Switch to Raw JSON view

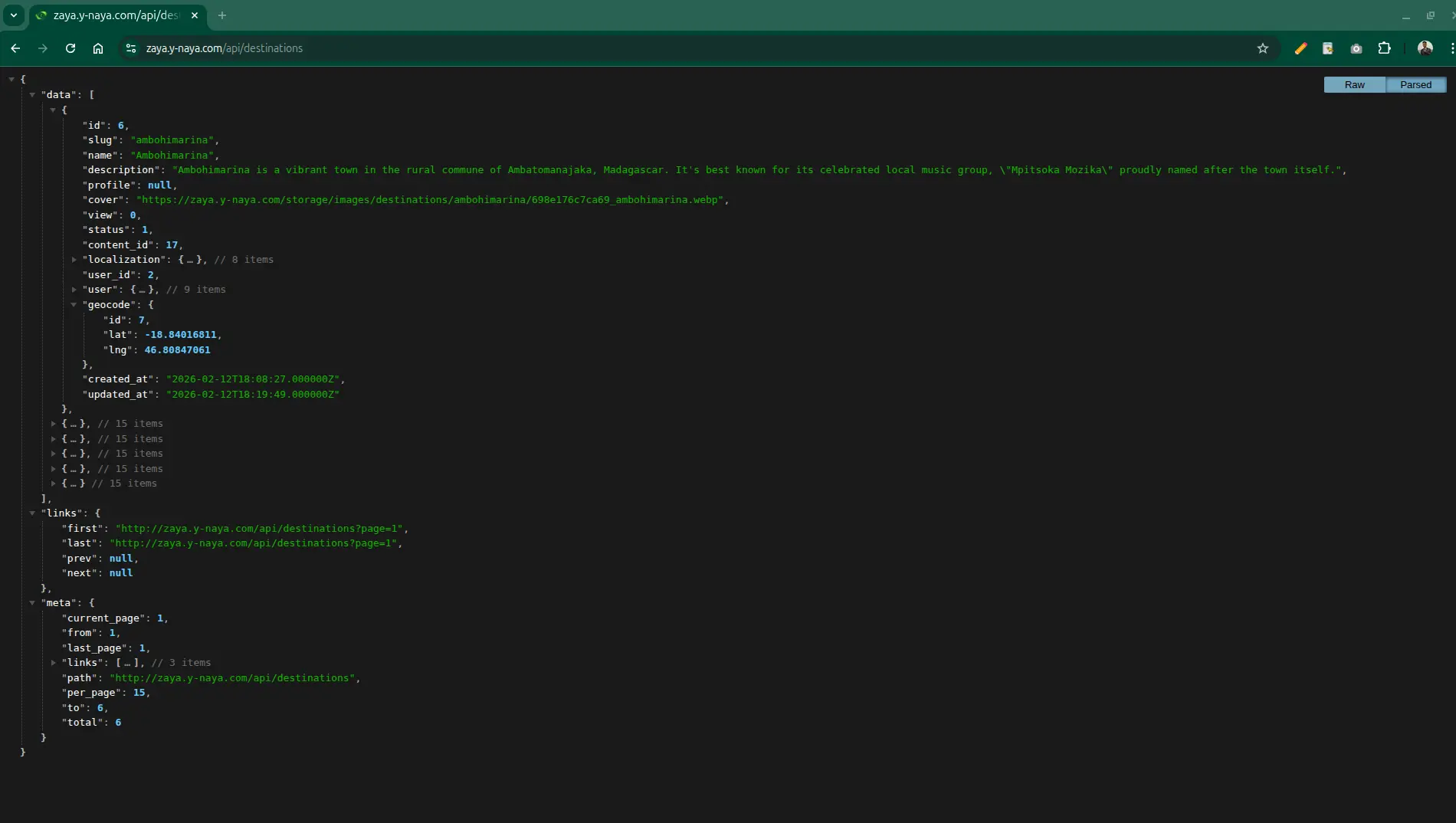click(1354, 85)
